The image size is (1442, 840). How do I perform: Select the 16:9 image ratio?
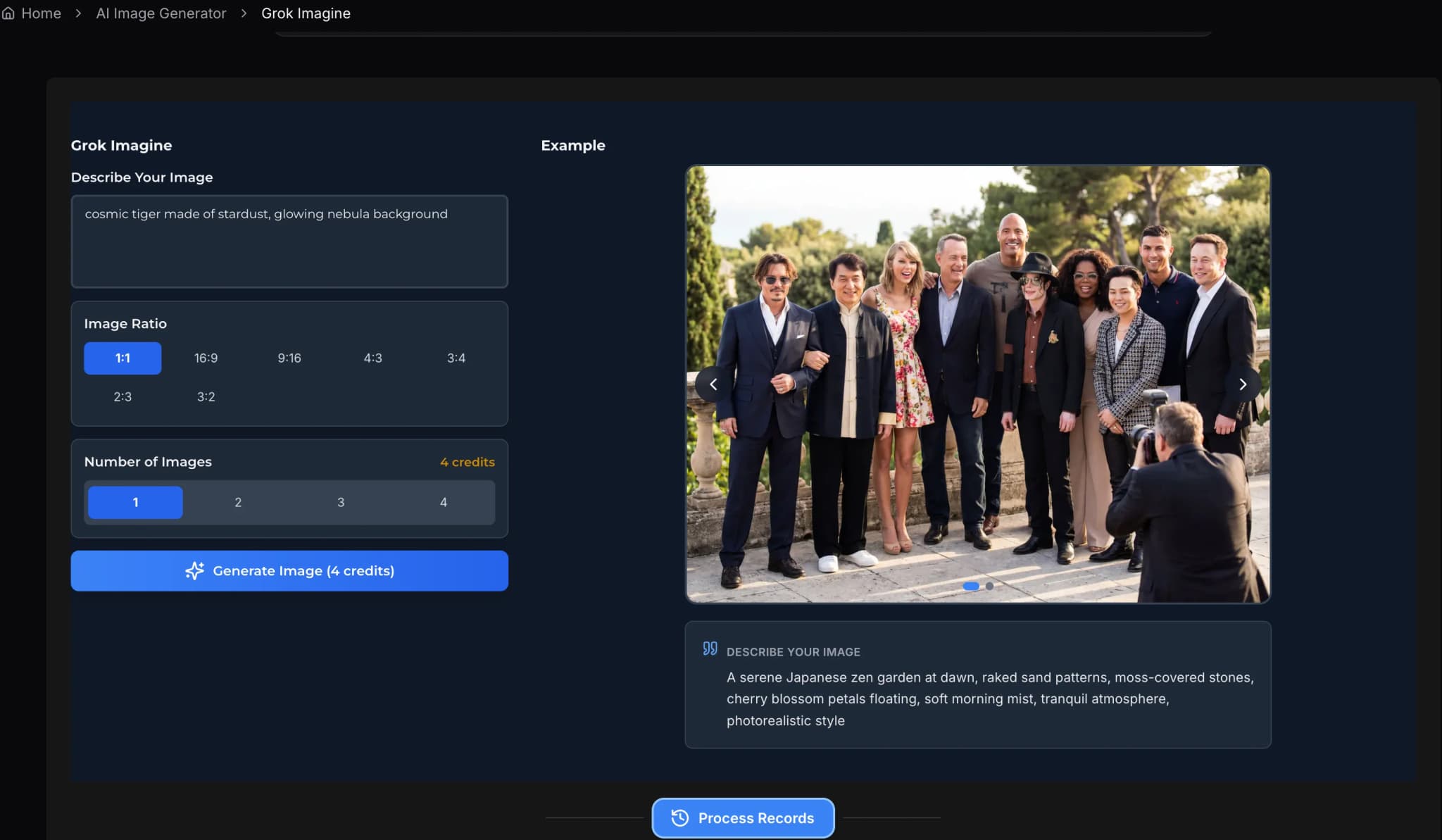(206, 358)
